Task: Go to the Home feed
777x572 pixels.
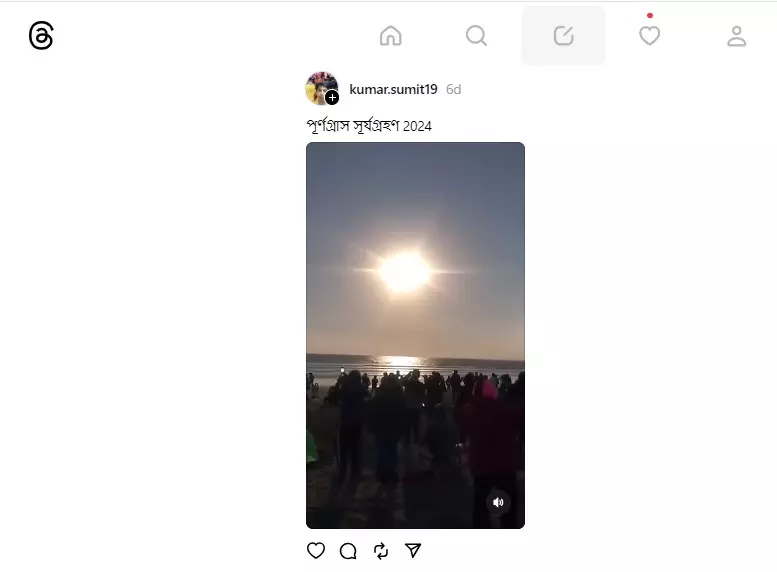Action: [390, 36]
